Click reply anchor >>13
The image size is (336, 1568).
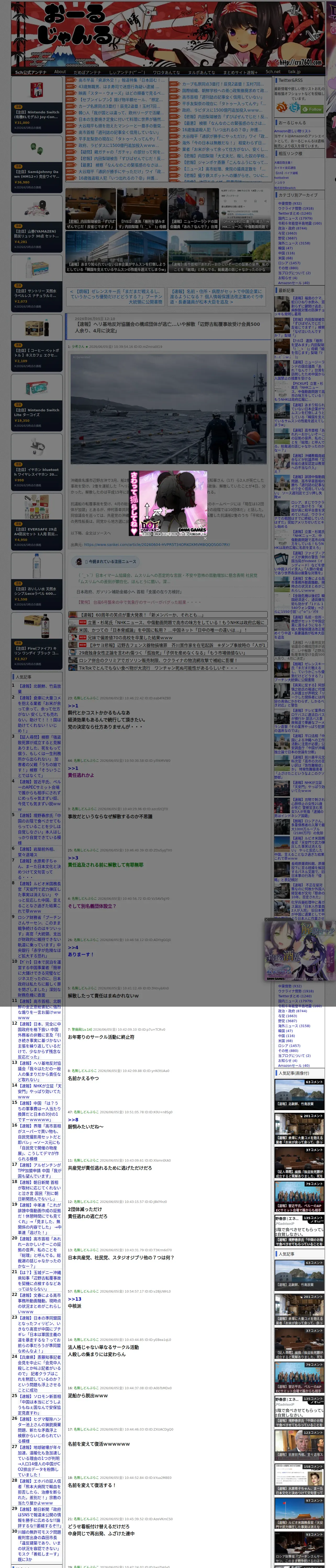tap(74, 1298)
